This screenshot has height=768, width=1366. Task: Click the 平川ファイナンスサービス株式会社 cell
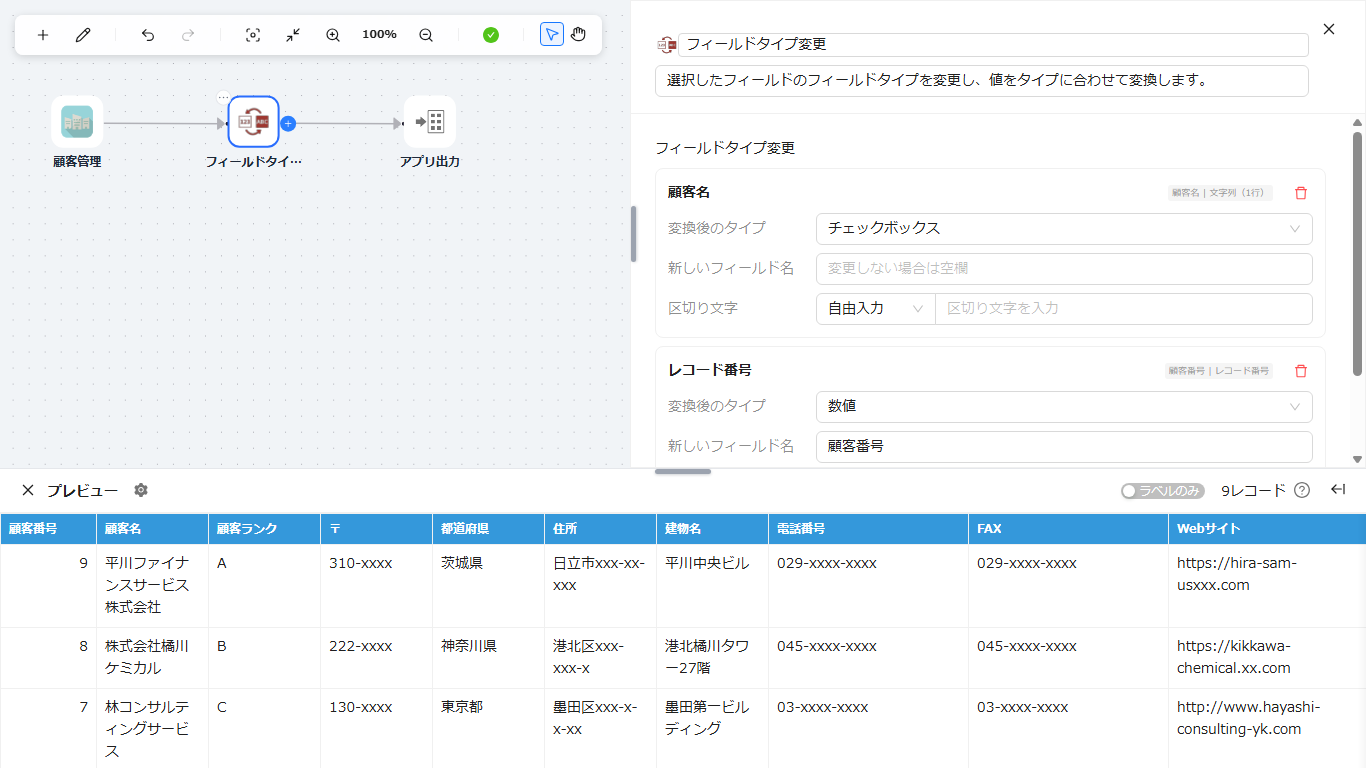153,586
